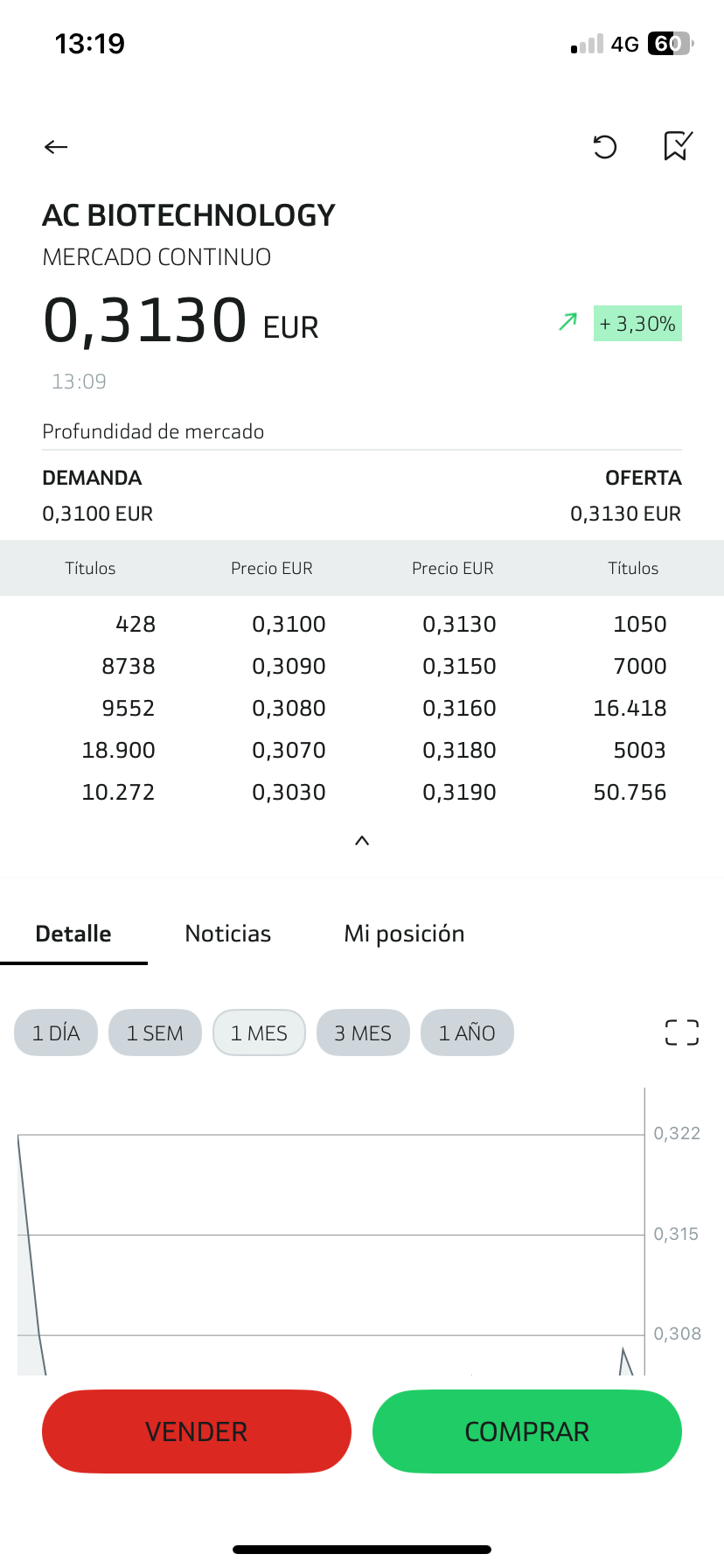Choose the 1 MES chart range
724x1568 pixels.
tap(259, 1033)
